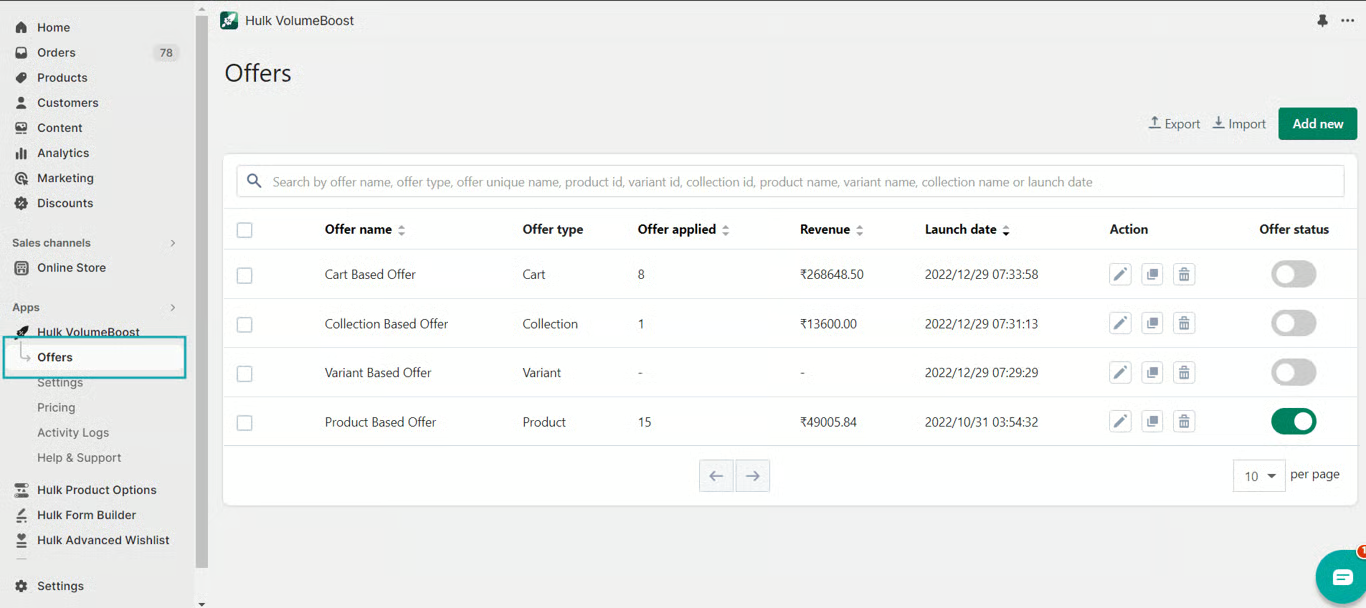Expand the Sales channels section chevron

tap(173, 243)
